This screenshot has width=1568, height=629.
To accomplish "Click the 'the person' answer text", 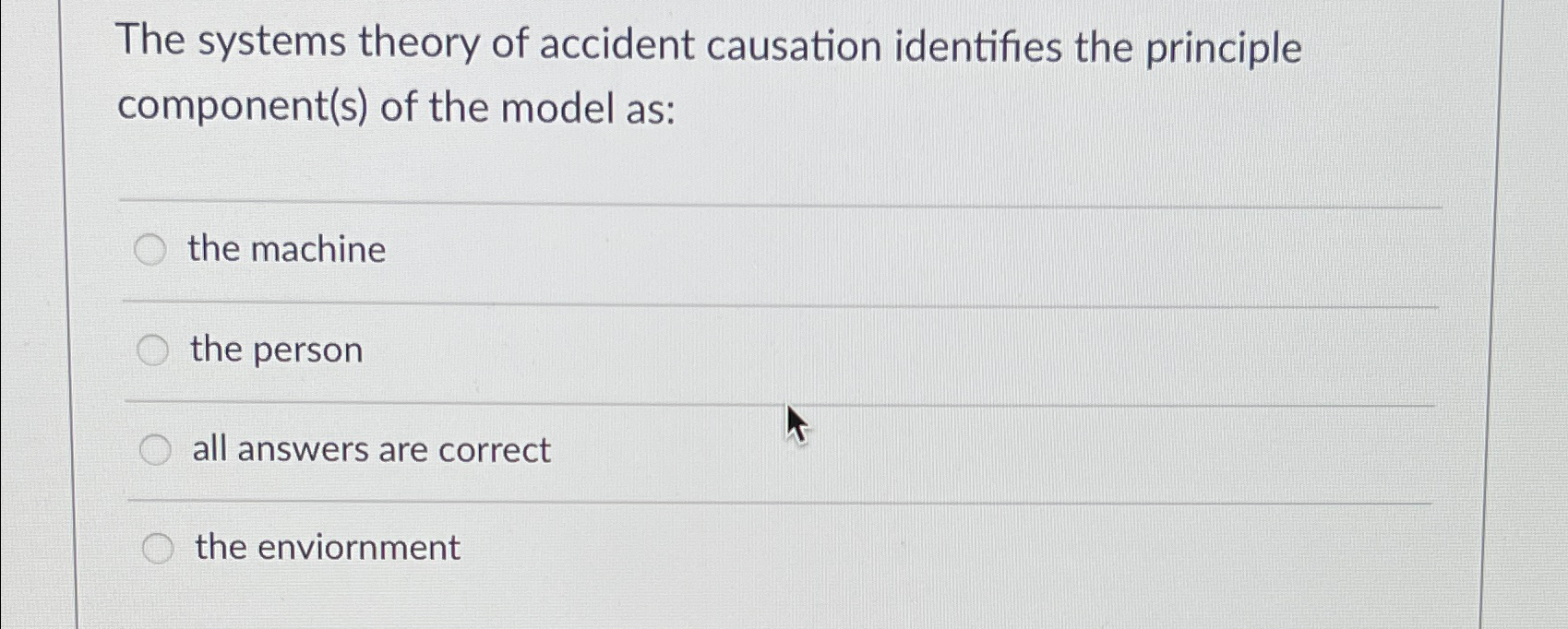I will (273, 350).
